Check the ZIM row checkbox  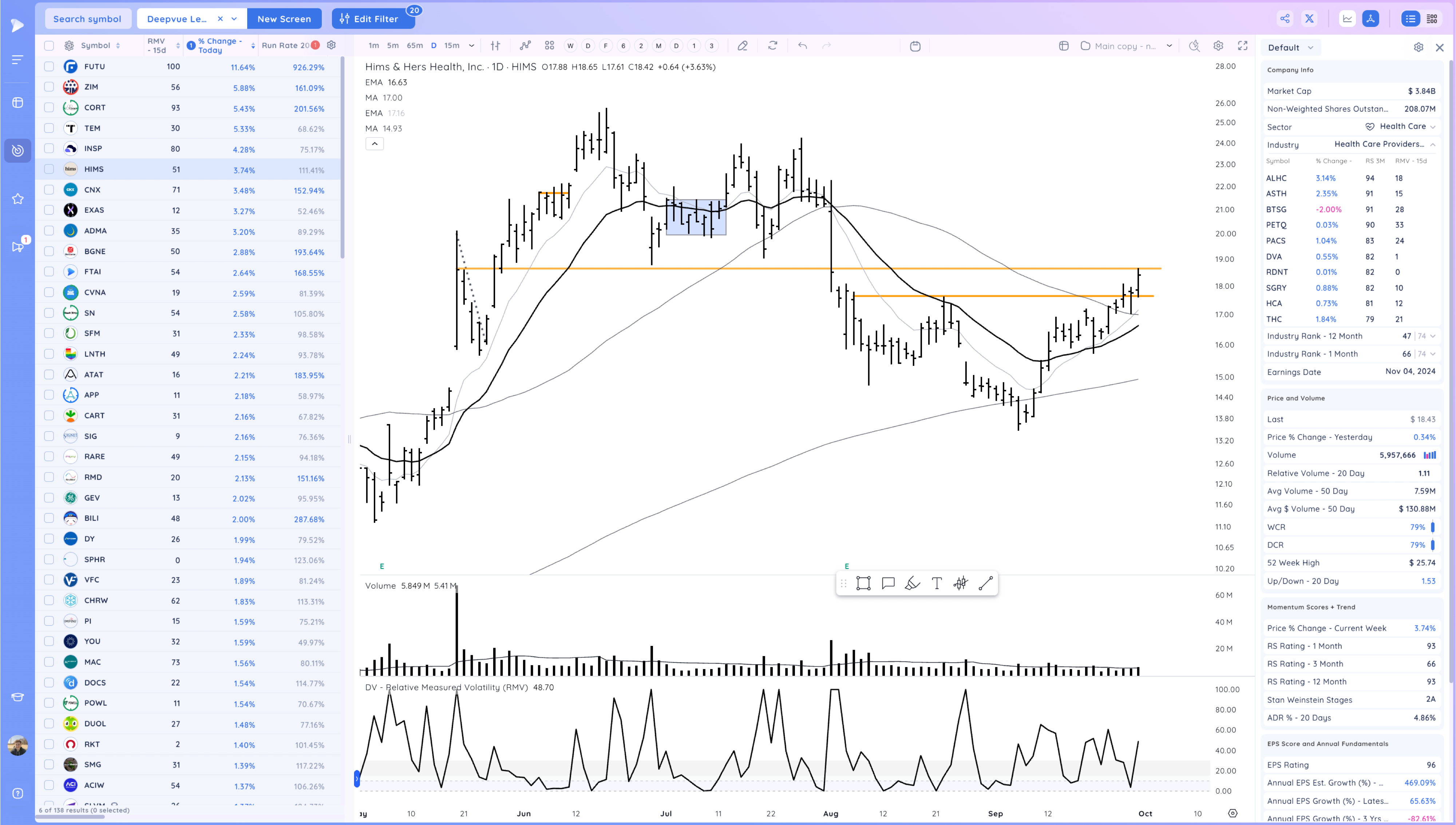click(x=49, y=87)
